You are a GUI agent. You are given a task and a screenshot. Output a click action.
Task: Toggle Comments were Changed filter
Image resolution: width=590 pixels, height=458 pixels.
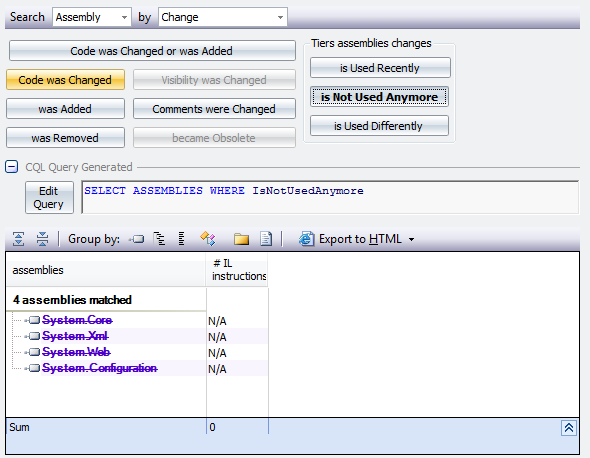214,109
